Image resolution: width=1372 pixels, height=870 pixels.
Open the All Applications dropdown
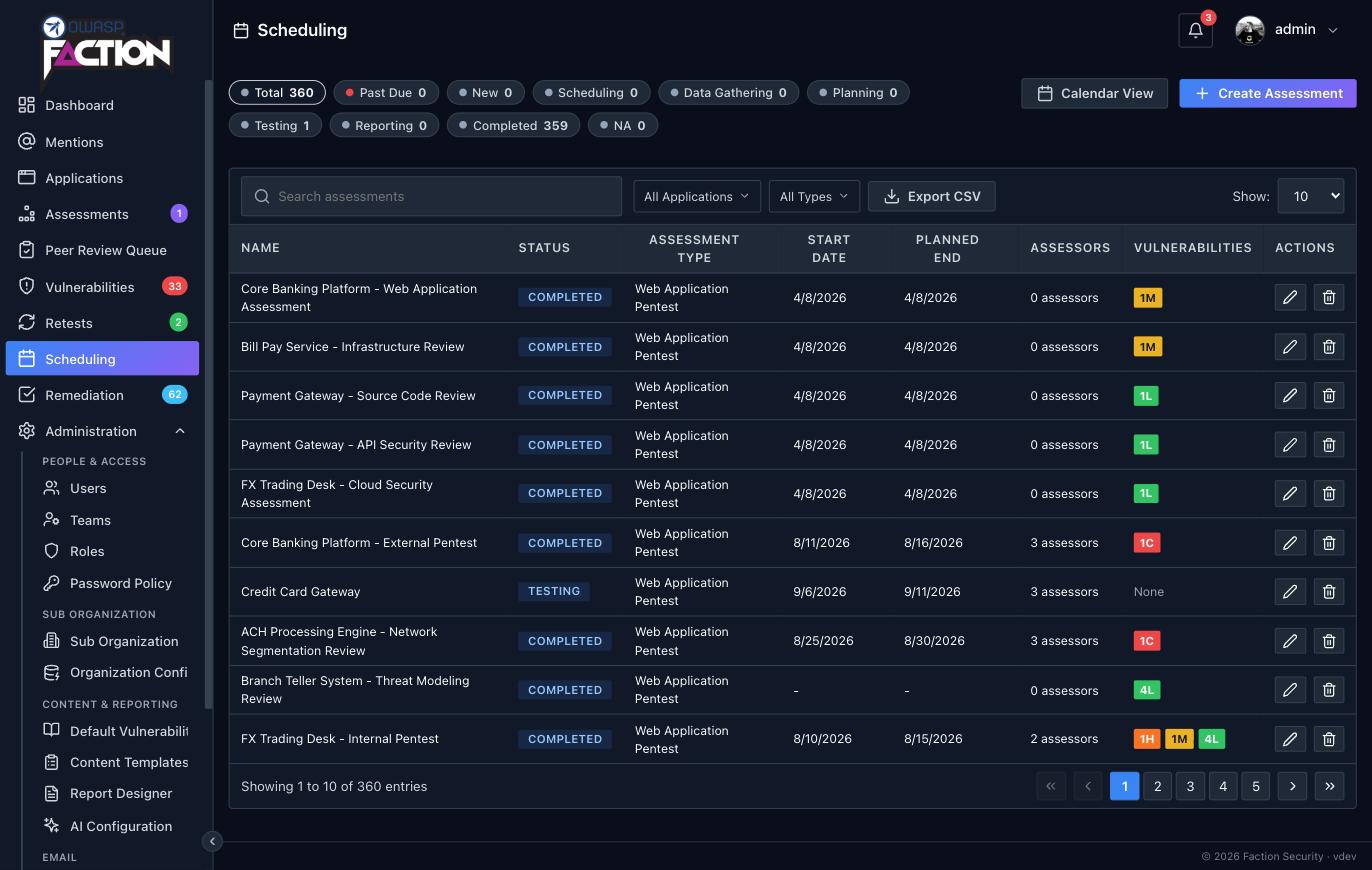(697, 197)
